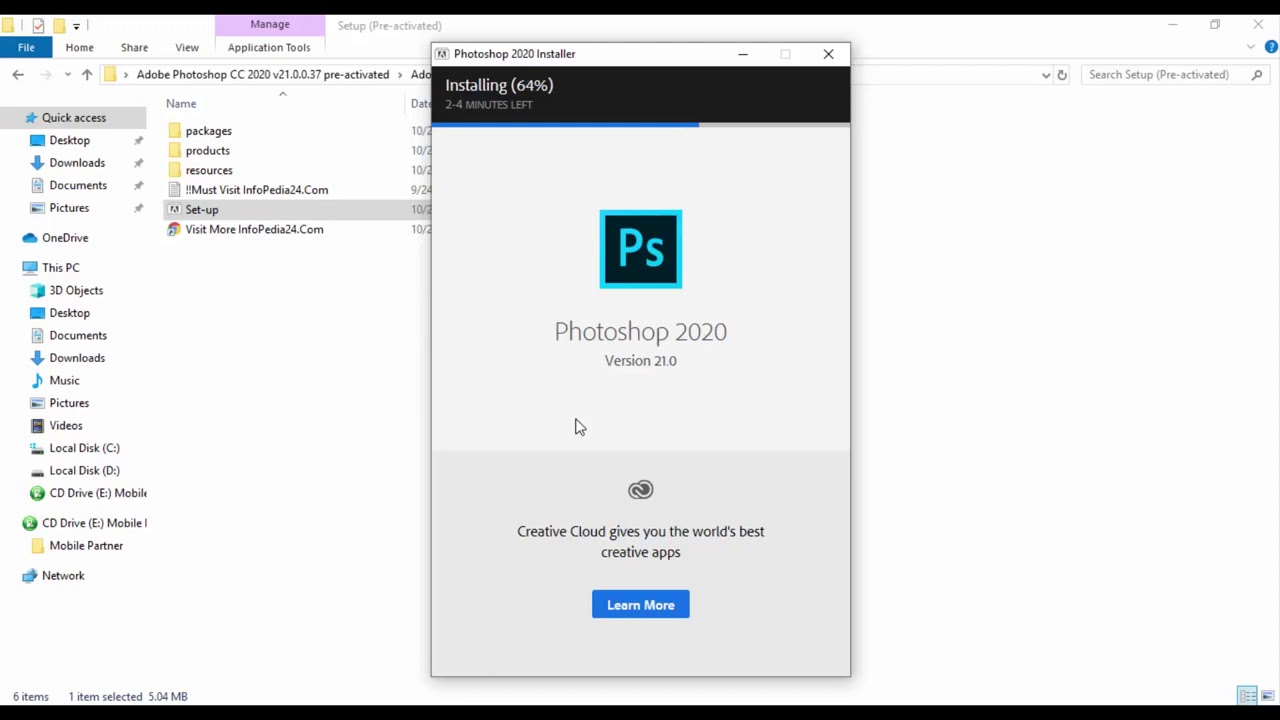Open Downloads listed under This PC

coord(77,358)
